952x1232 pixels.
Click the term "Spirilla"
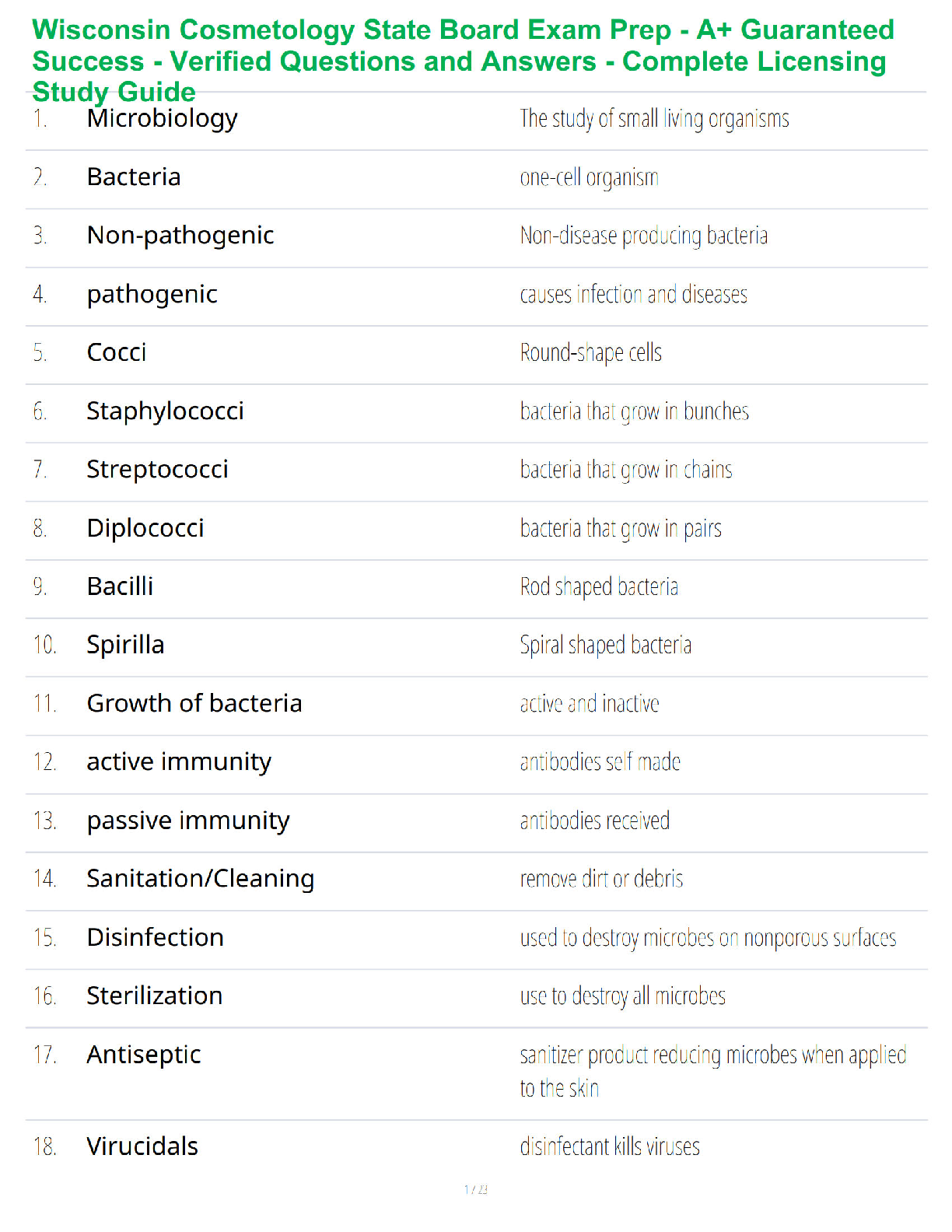click(x=125, y=646)
